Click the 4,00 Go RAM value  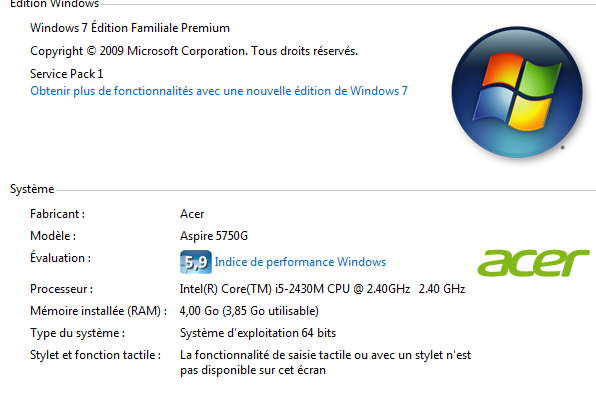(x=249, y=311)
